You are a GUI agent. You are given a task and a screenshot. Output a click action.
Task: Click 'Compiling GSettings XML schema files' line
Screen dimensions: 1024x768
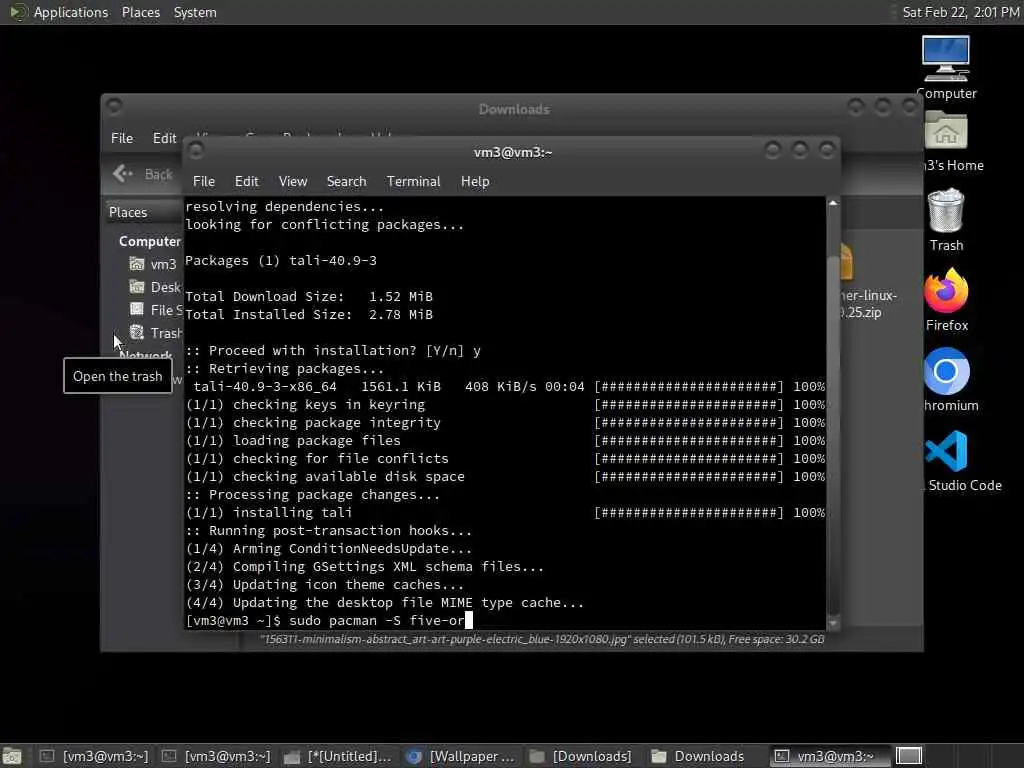pos(364,567)
